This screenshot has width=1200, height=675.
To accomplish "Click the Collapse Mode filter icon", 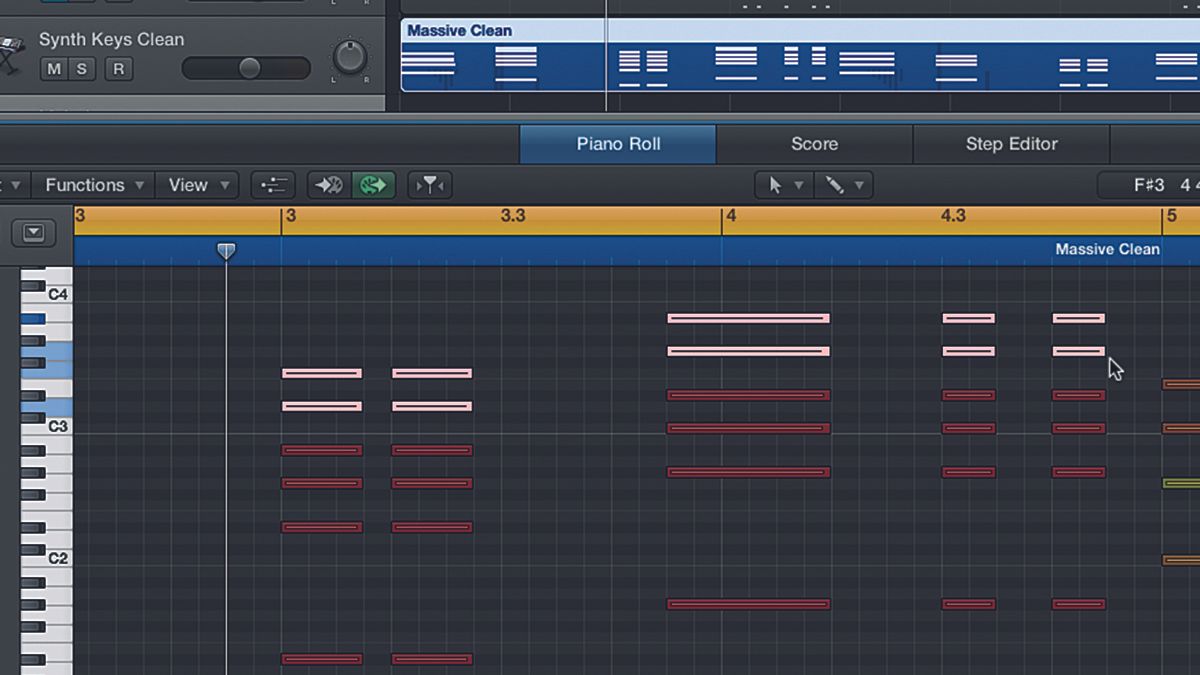I will pos(429,185).
